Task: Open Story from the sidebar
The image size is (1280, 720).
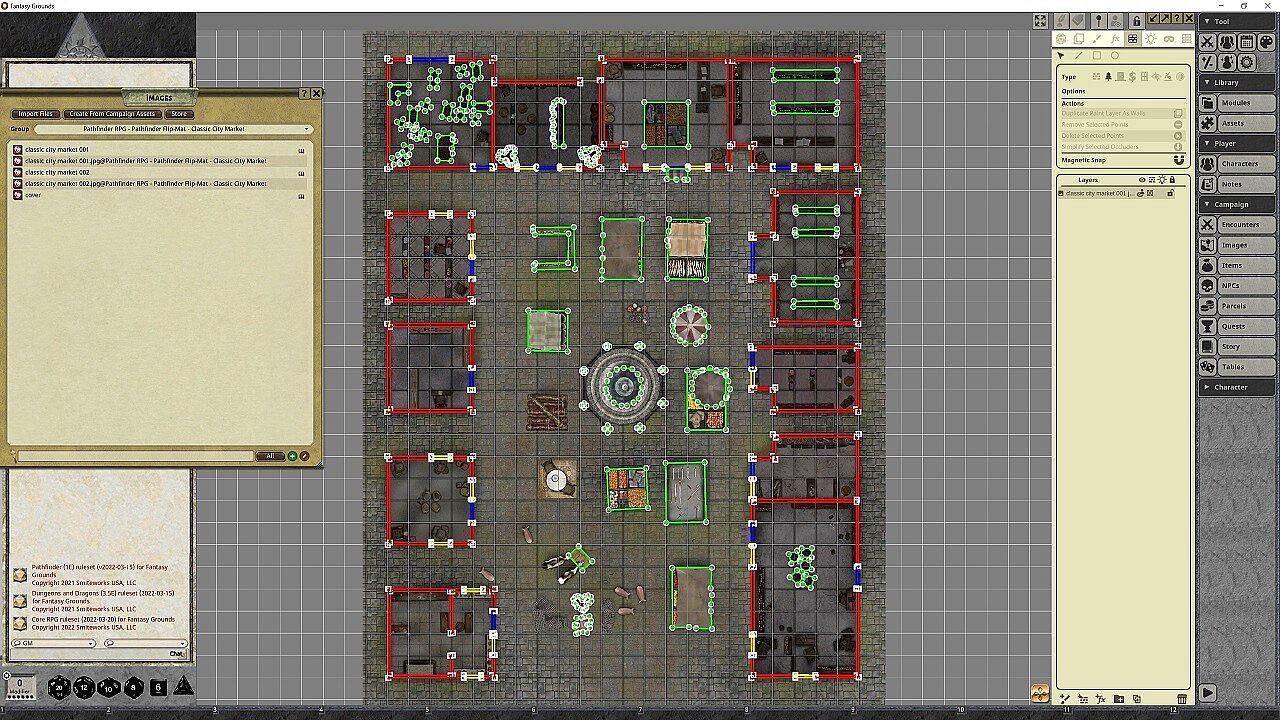Action: [x=1237, y=347]
